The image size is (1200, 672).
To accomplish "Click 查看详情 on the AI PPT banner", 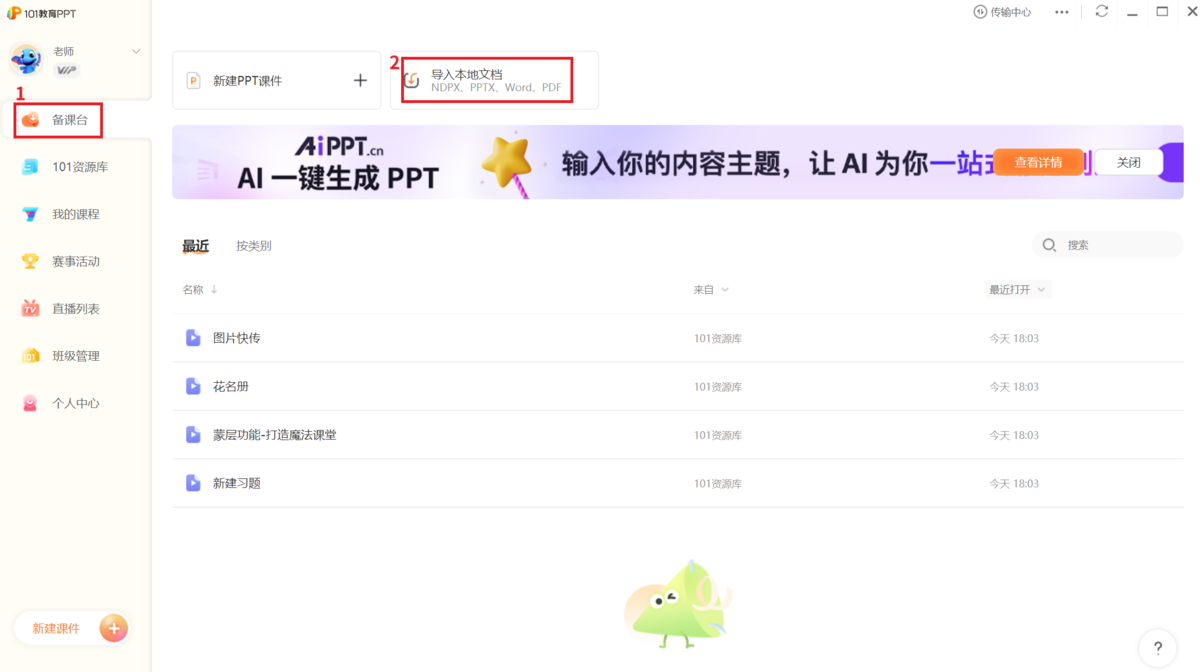I will (x=1038, y=161).
